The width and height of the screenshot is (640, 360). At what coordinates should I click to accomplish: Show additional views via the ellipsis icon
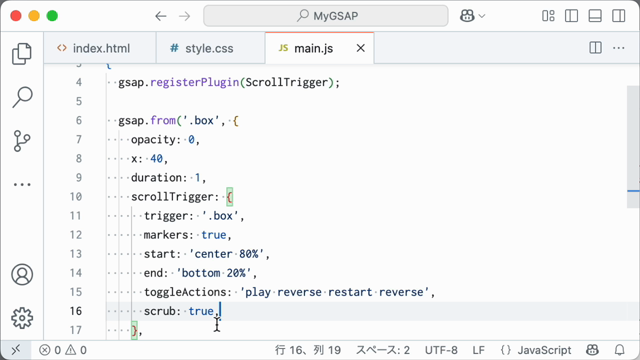point(22,184)
